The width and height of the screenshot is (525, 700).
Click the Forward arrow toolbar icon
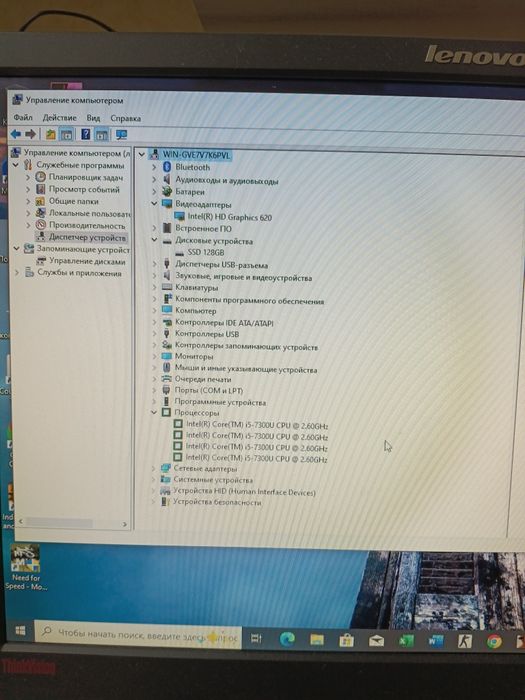30,134
